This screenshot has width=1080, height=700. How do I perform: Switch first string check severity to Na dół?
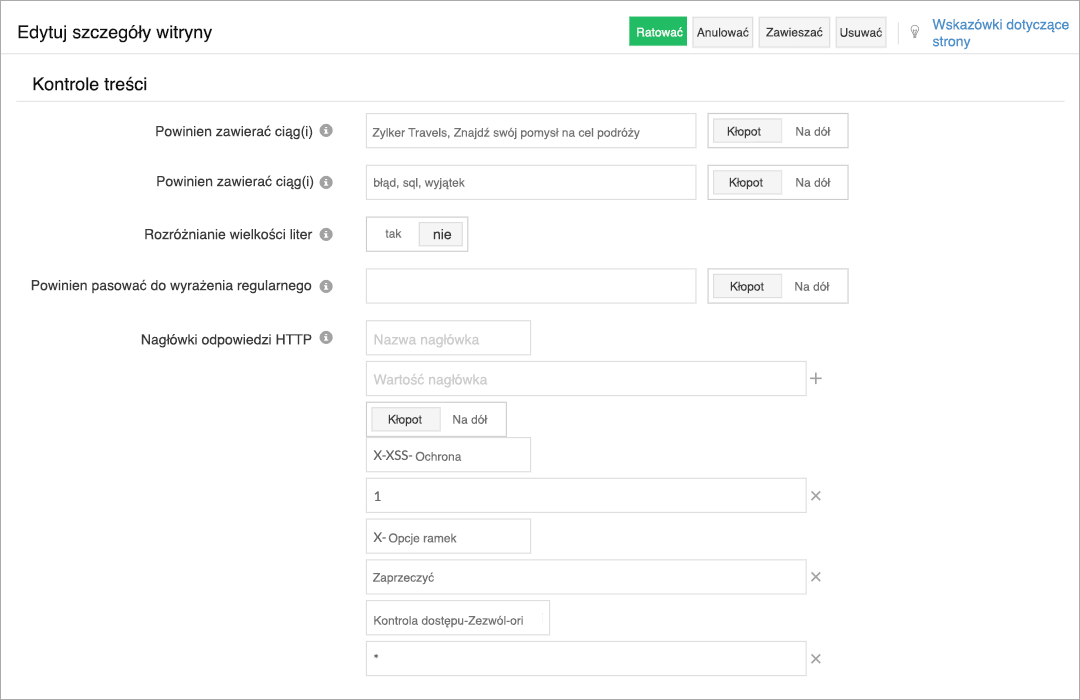[815, 130]
